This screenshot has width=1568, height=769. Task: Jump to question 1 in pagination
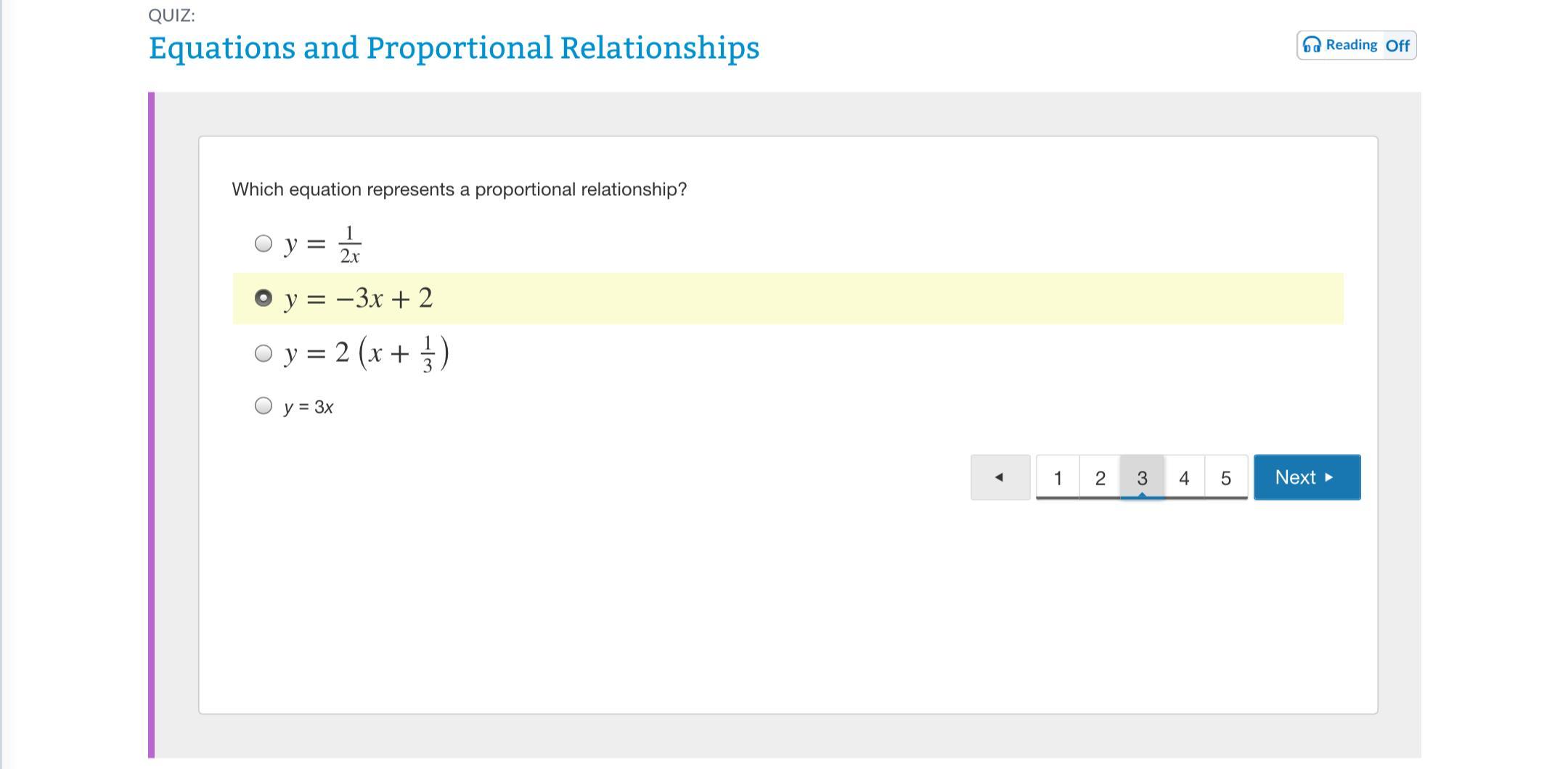(1058, 478)
